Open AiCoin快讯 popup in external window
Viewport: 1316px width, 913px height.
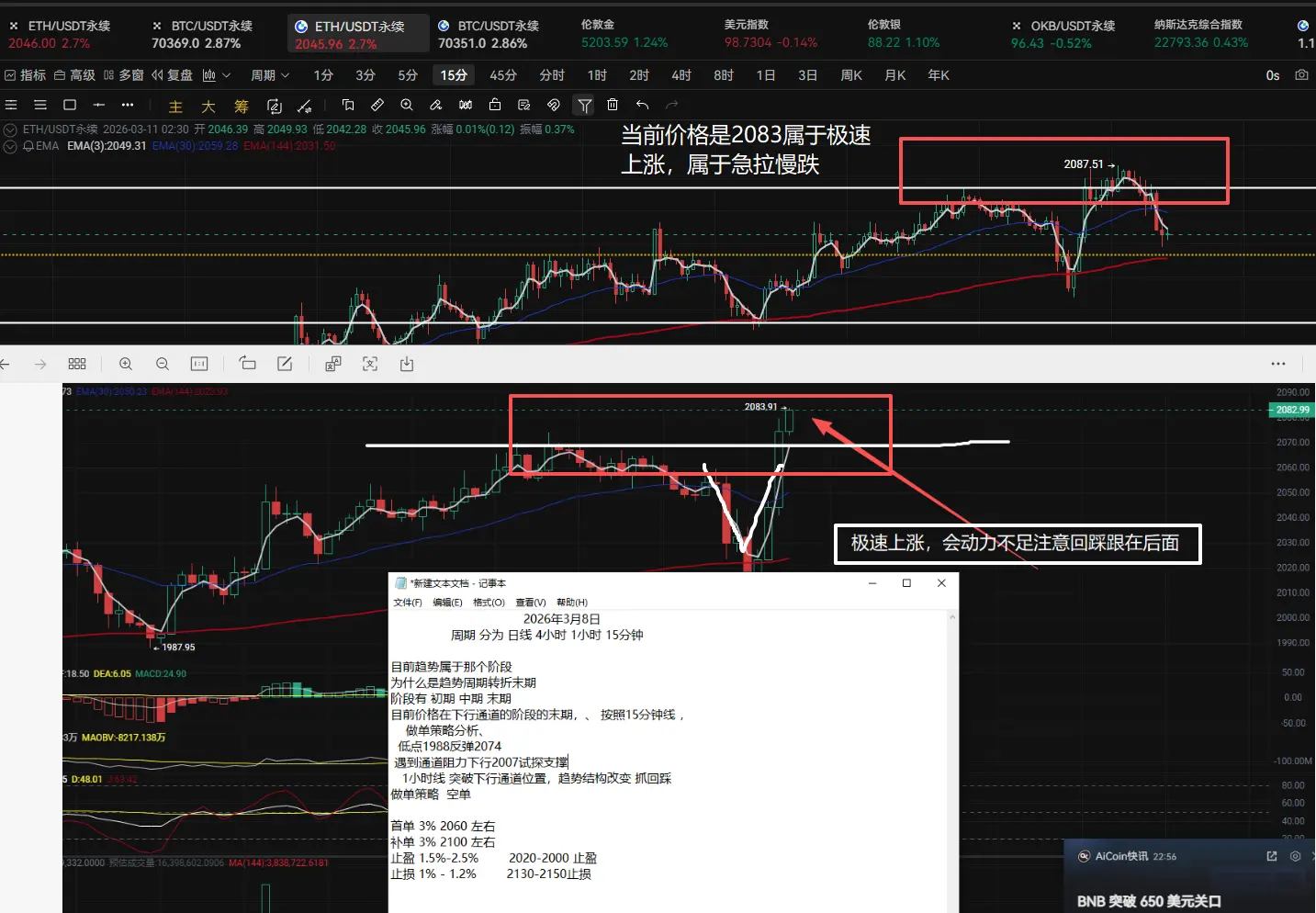coord(1272,856)
